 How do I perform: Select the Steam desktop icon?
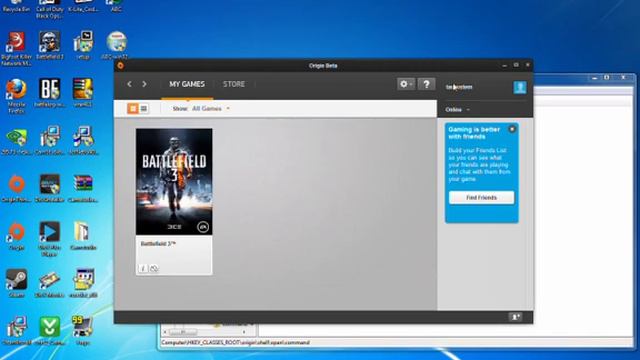[x=16, y=283]
